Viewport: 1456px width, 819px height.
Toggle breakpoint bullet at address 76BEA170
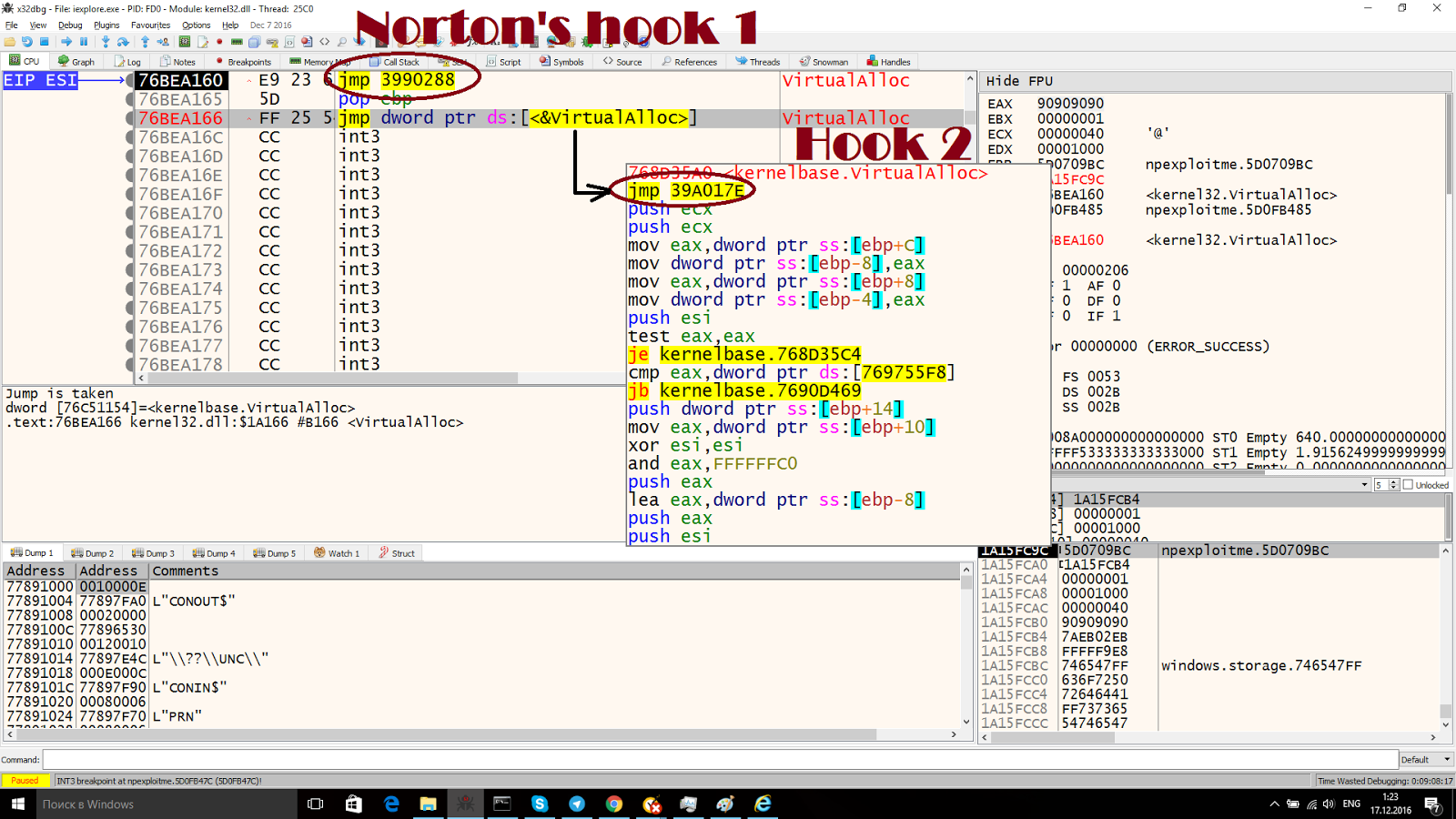click(x=130, y=213)
